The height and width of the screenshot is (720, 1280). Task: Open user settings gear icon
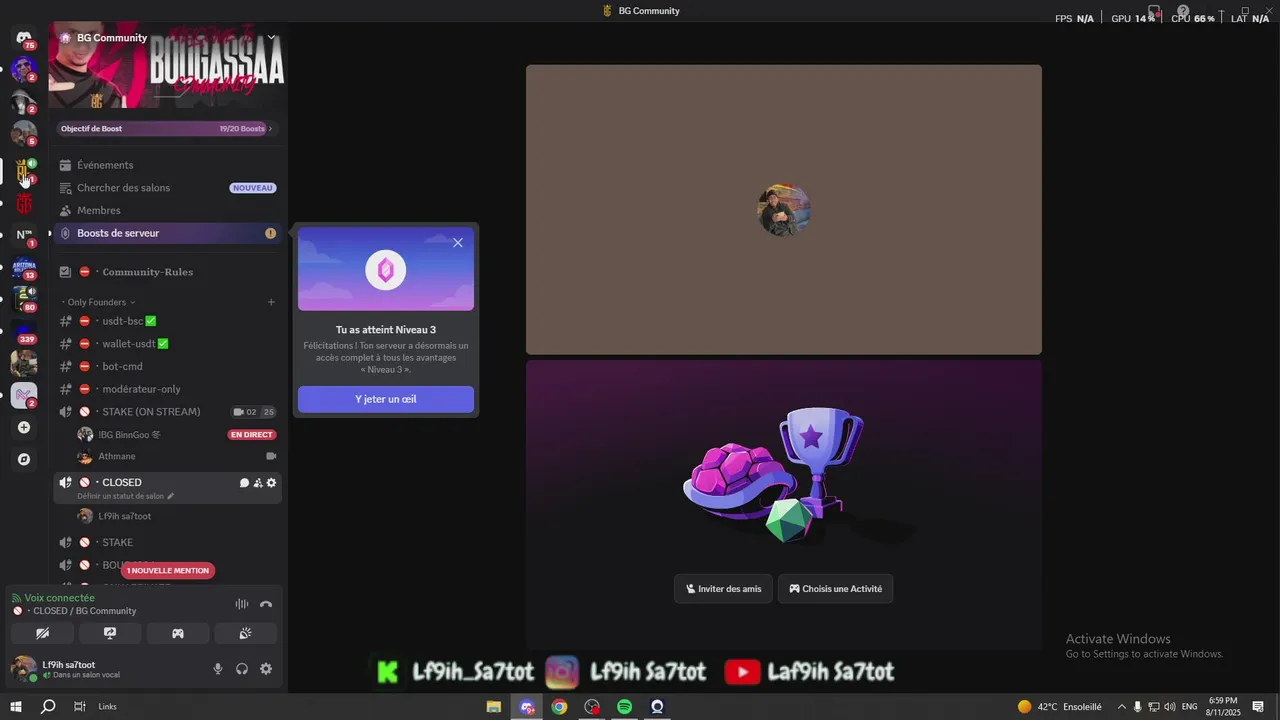pos(266,669)
